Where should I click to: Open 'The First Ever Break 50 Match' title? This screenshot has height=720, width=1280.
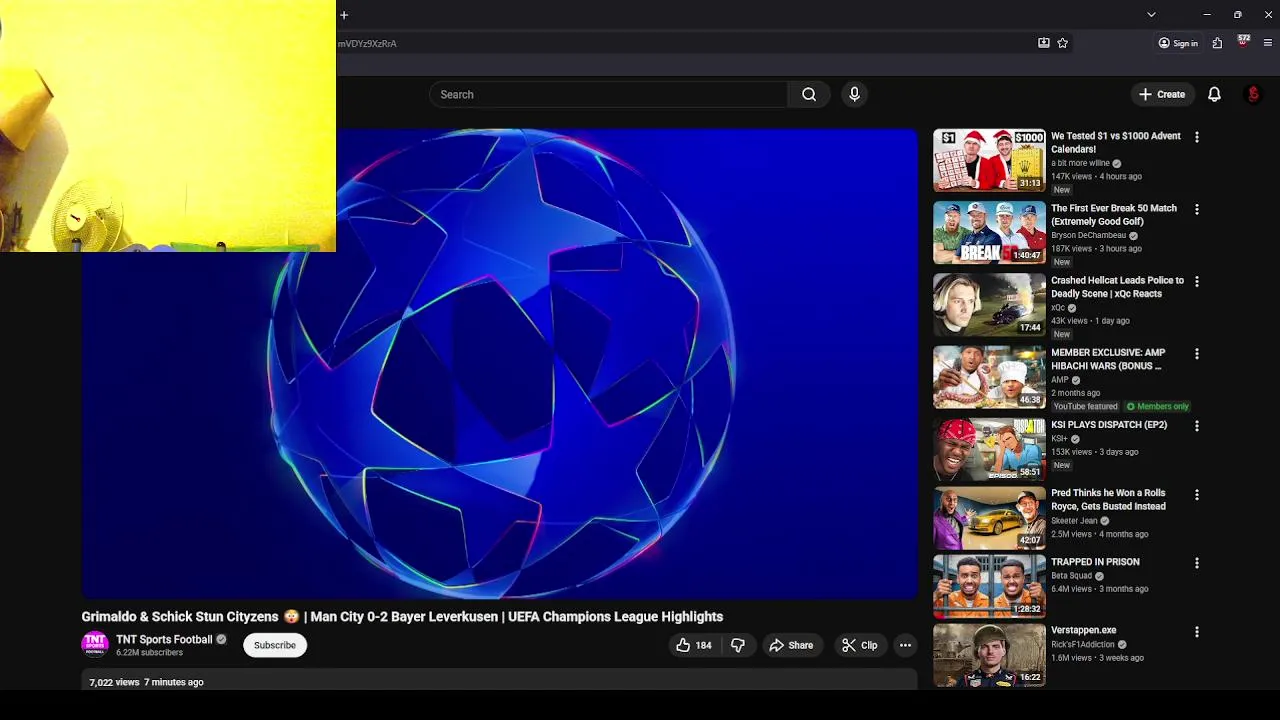tap(1114, 214)
